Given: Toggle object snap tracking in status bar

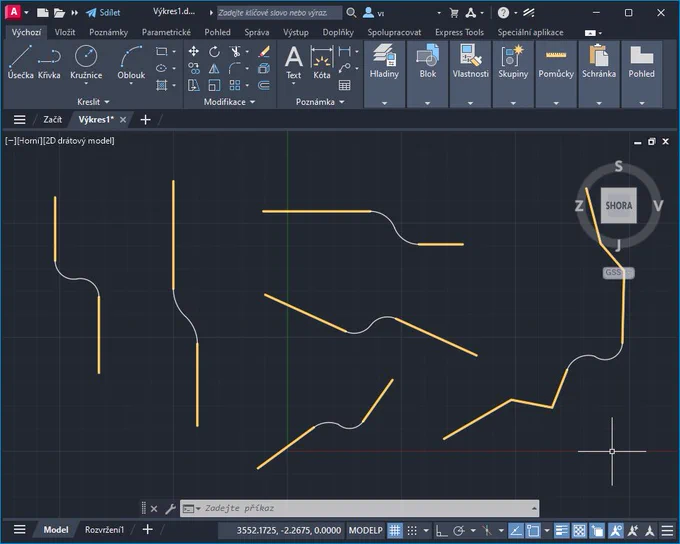Looking at the screenshot, I should click(x=516, y=530).
